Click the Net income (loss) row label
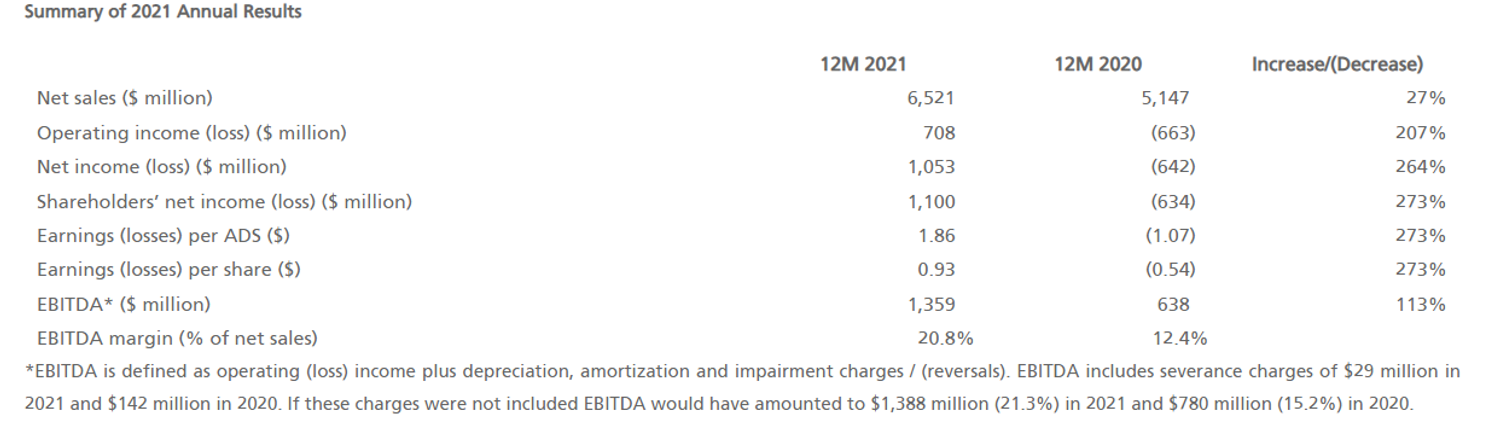This screenshot has height=426, width=1500. click(x=162, y=167)
